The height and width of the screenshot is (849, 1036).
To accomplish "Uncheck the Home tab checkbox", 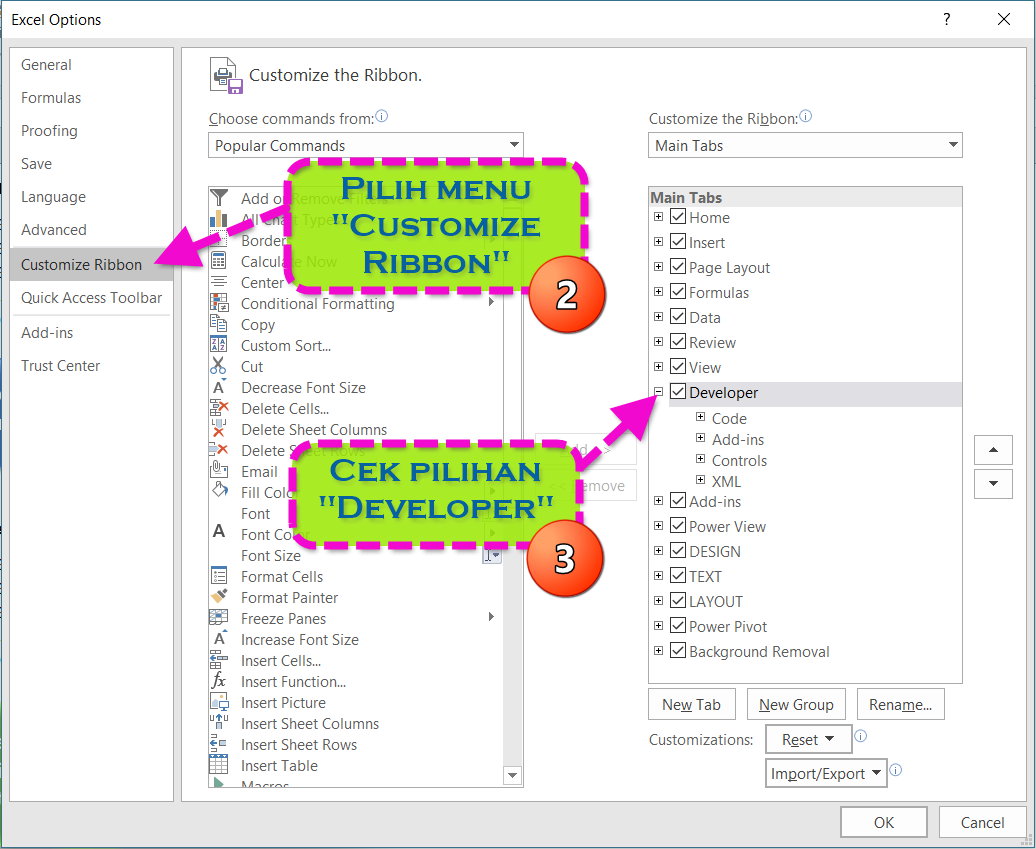I will click(677, 217).
